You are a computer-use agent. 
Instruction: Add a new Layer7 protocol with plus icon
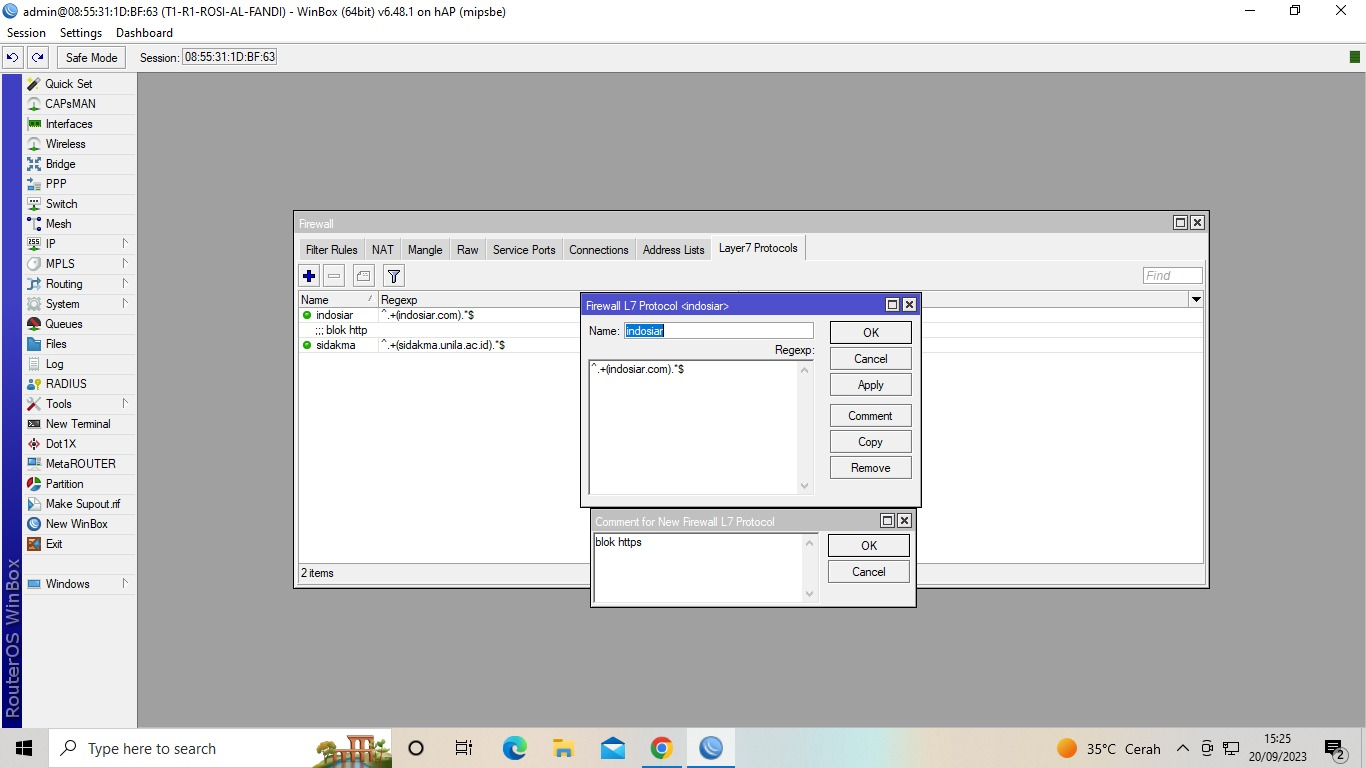coord(309,276)
